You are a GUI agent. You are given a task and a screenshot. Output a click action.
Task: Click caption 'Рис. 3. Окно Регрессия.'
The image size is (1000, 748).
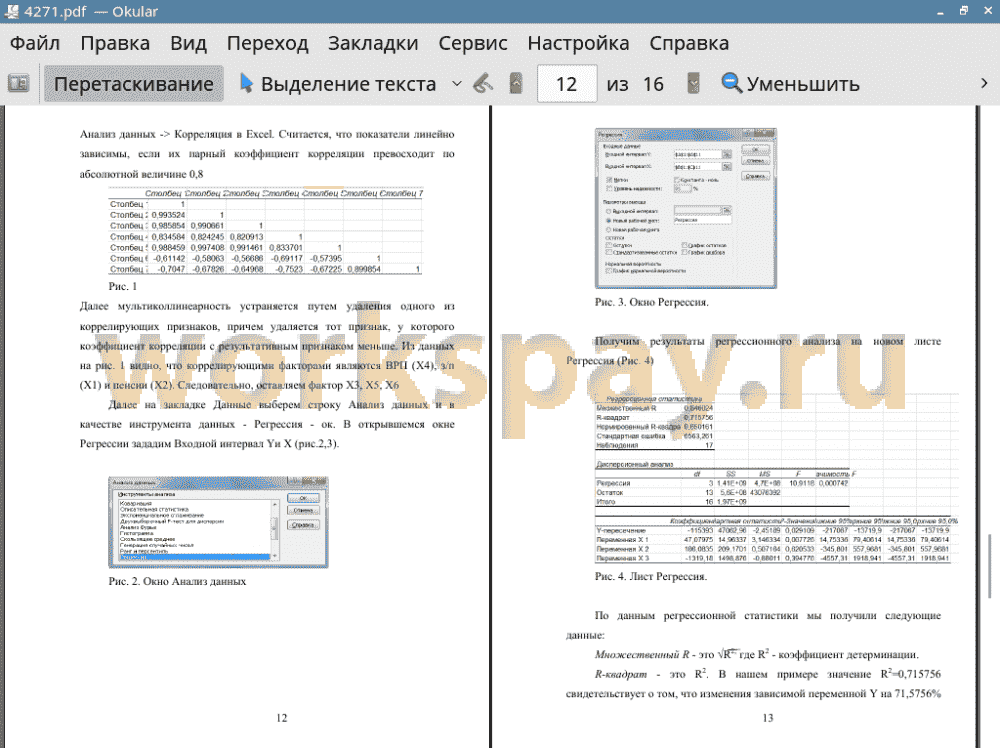[651, 302]
